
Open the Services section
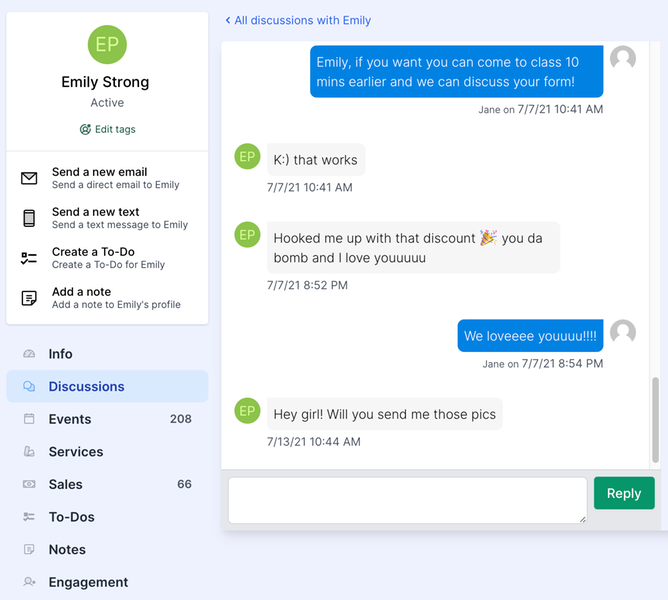tap(76, 452)
